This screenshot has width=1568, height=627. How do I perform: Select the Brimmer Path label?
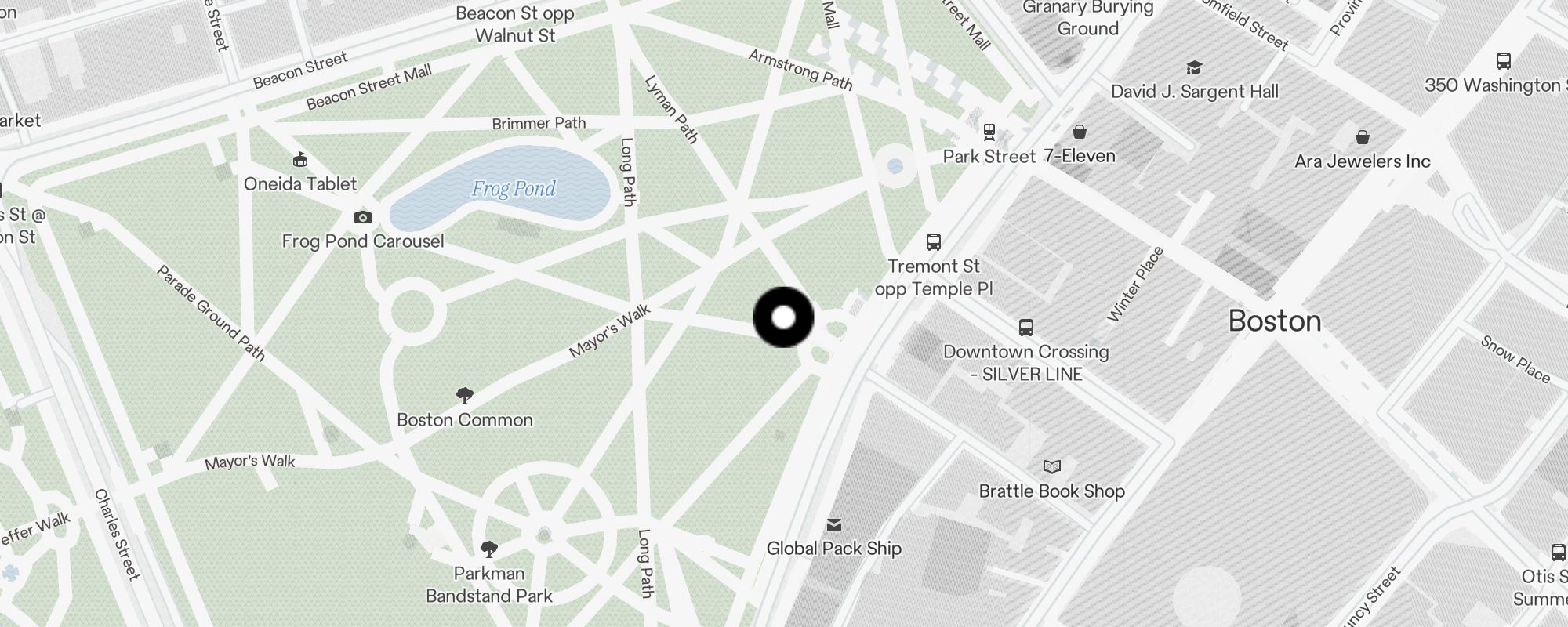tap(539, 123)
